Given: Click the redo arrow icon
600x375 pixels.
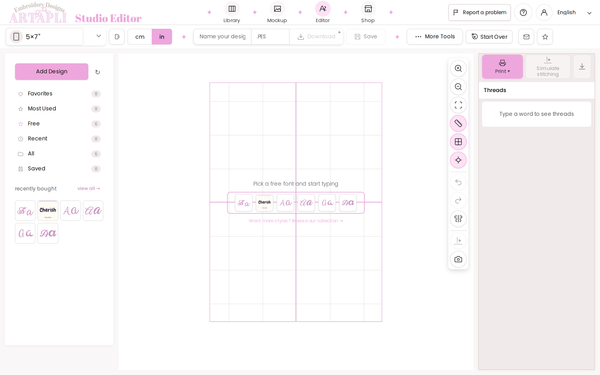Looking at the screenshot, I should coord(458,201).
